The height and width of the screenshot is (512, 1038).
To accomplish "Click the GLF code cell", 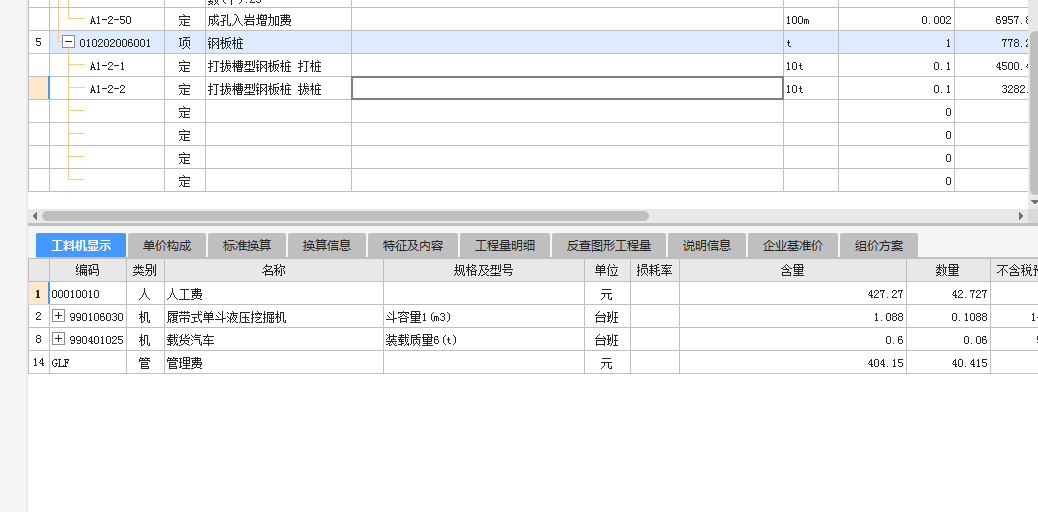I will click(87, 363).
